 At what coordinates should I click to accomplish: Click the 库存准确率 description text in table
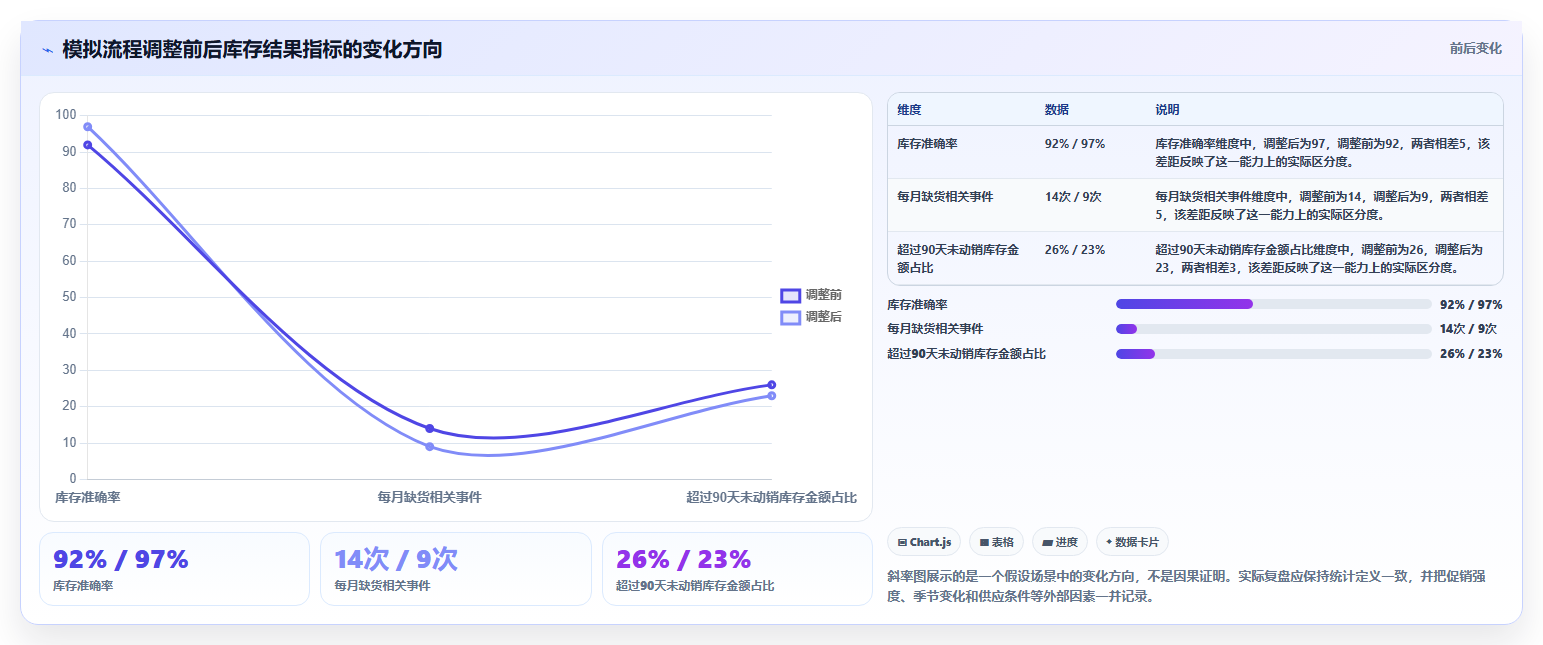click(x=1322, y=152)
